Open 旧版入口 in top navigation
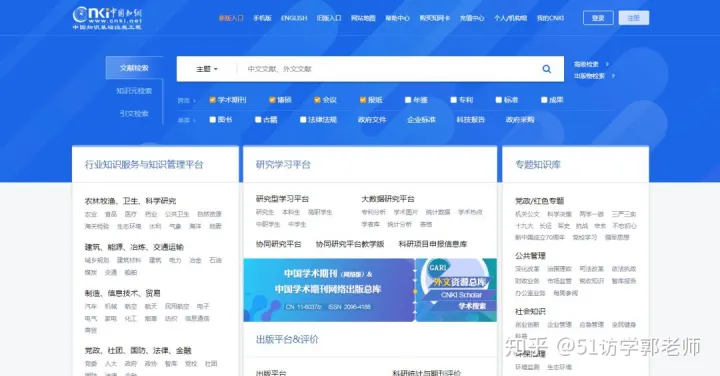Screen dimensions: 720x376 329,18
